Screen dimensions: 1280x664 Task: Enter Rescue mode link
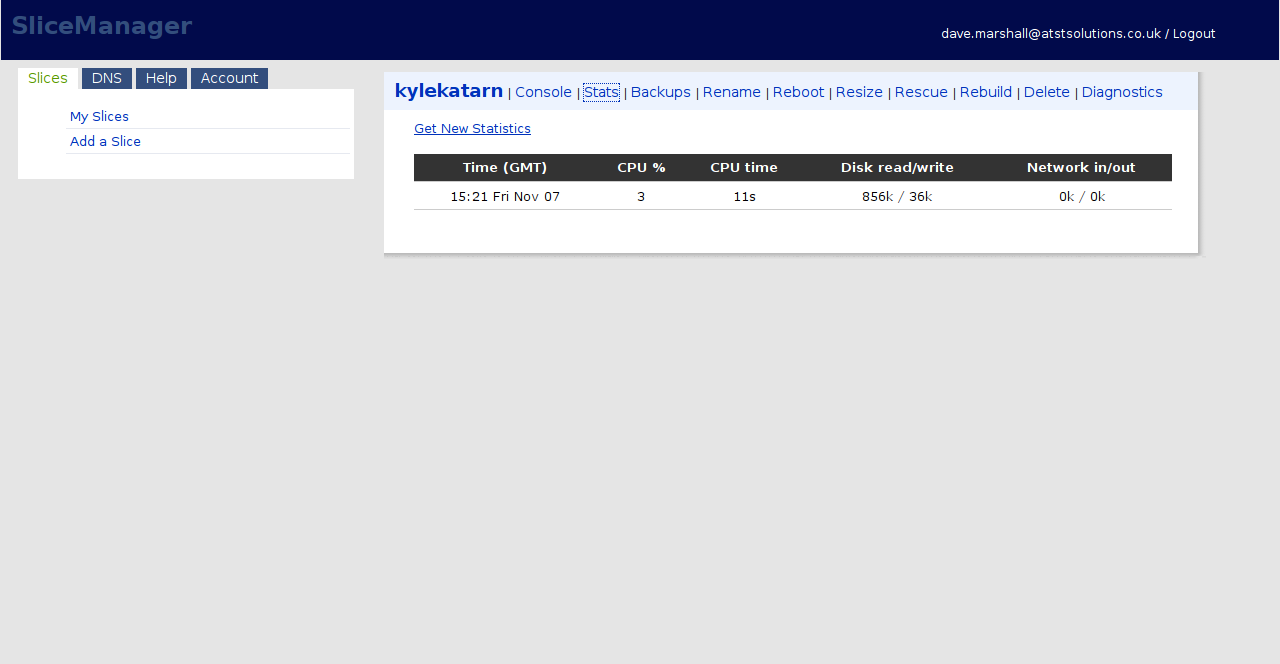pos(921,92)
